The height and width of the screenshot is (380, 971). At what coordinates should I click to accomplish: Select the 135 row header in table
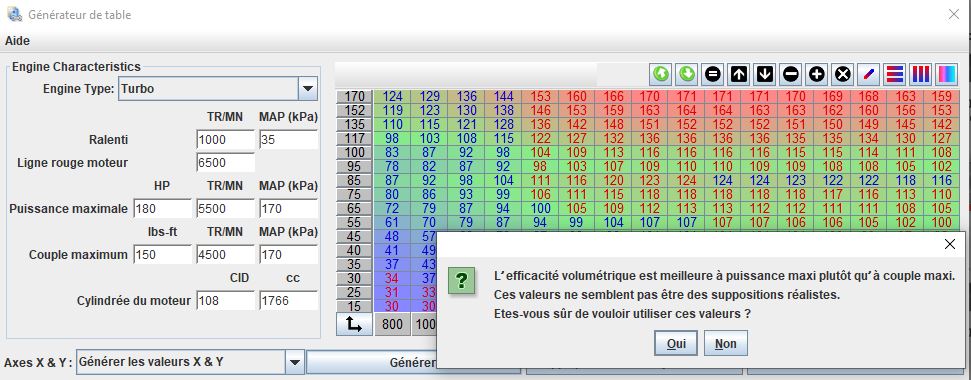(355, 124)
